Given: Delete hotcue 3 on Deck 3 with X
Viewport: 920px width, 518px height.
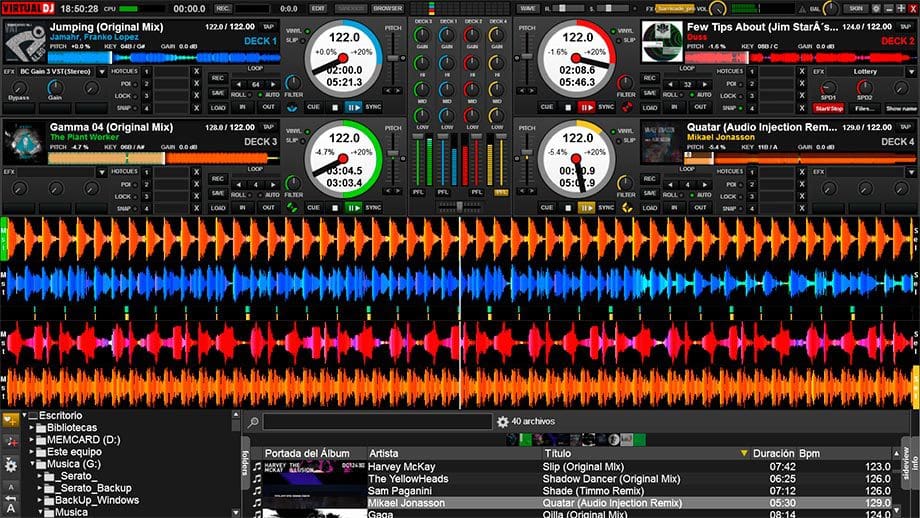Looking at the screenshot, I should click(197, 196).
